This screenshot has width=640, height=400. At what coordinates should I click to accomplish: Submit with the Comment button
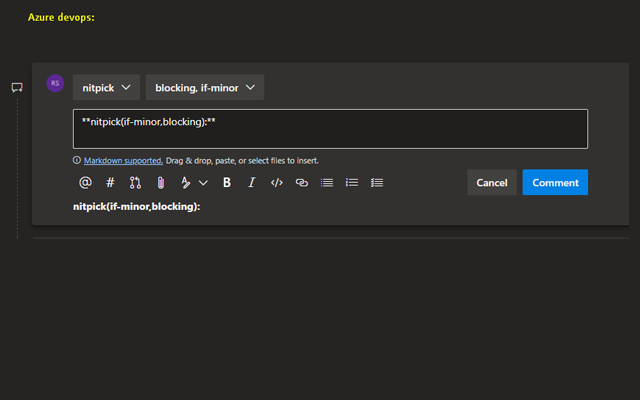coord(555,182)
